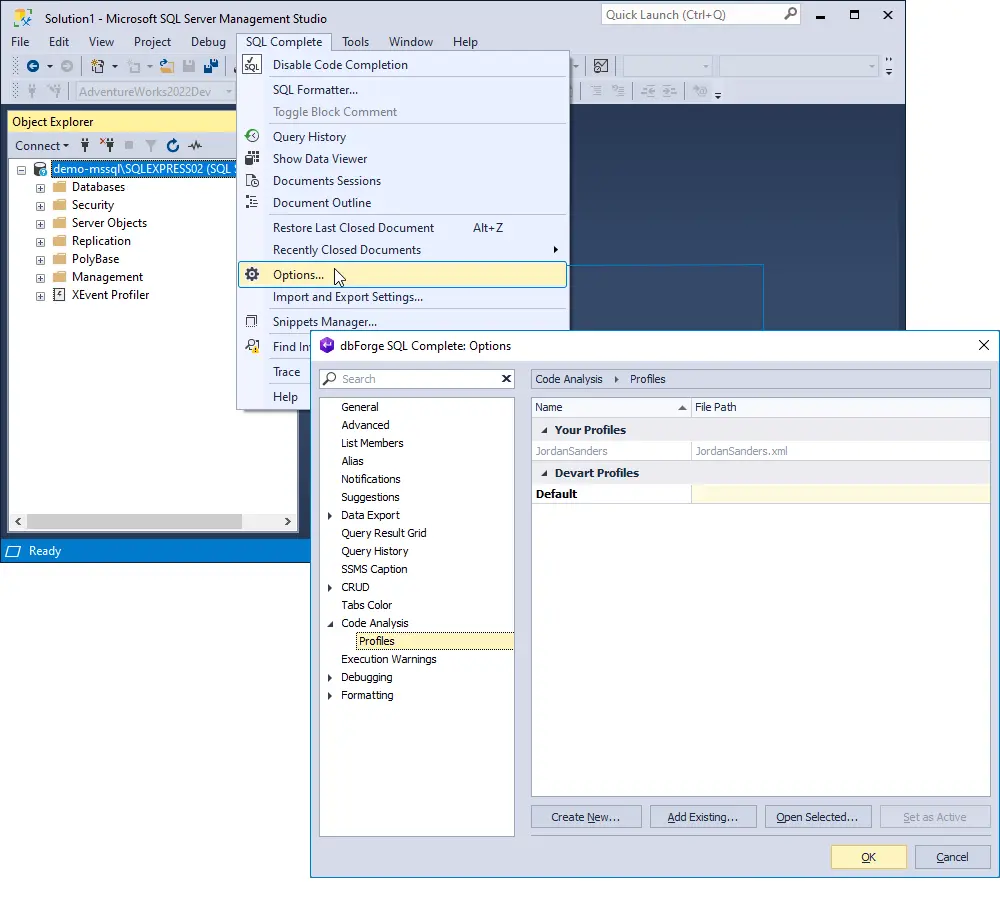Screen dimensions: 1000x900
Task: Click the Save All toolbar icon
Action: tap(211, 66)
